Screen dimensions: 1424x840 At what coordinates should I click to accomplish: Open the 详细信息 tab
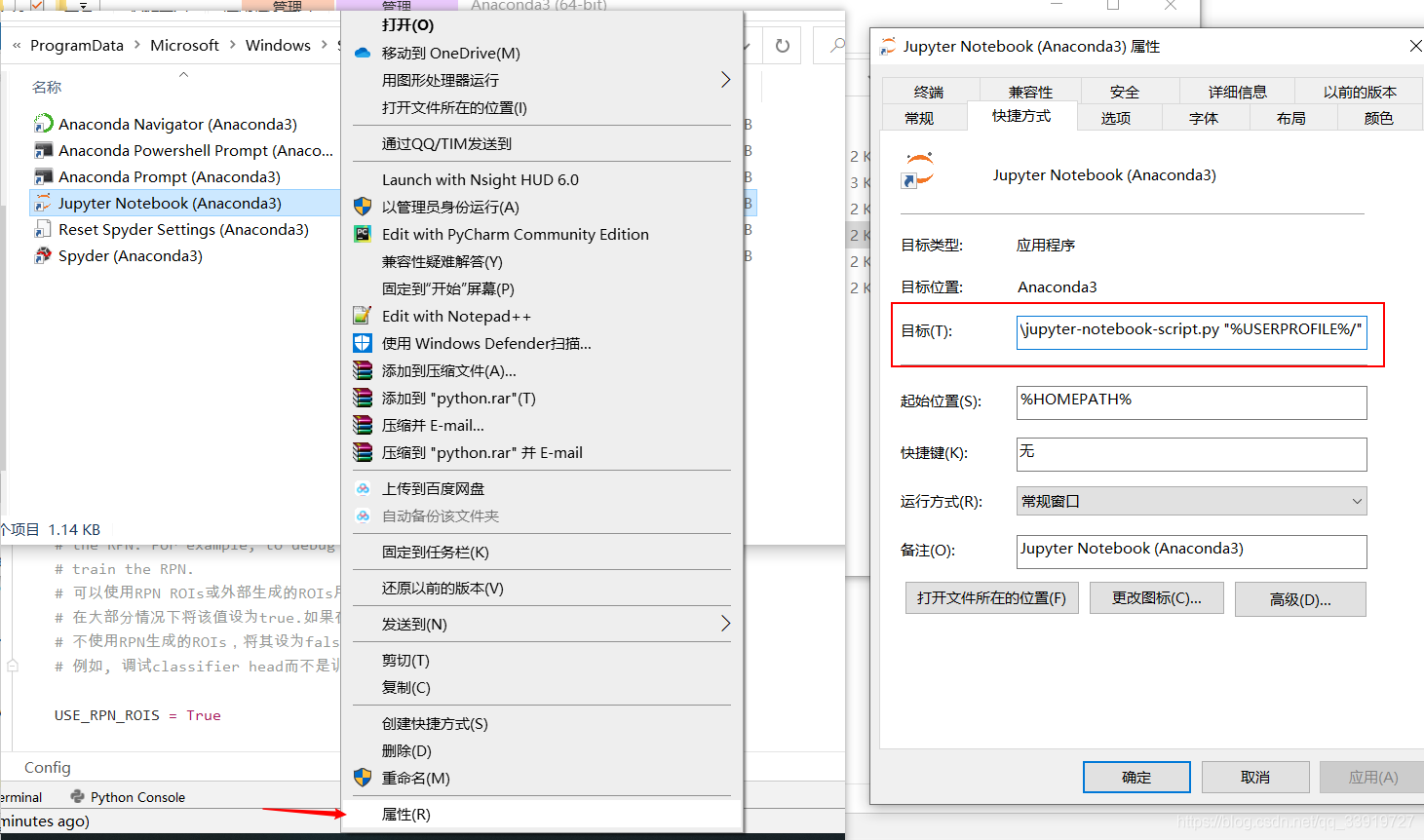tap(1238, 92)
